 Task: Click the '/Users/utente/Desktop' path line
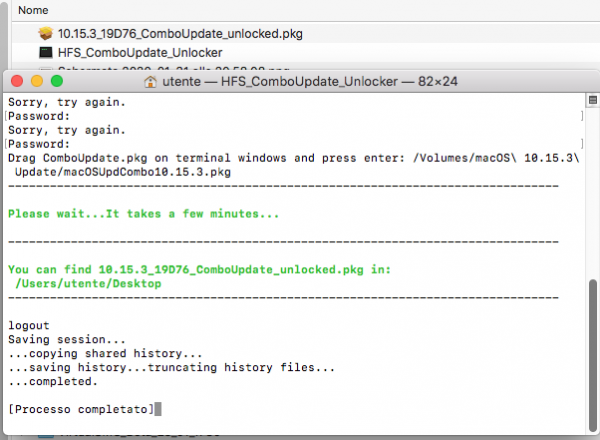88,284
